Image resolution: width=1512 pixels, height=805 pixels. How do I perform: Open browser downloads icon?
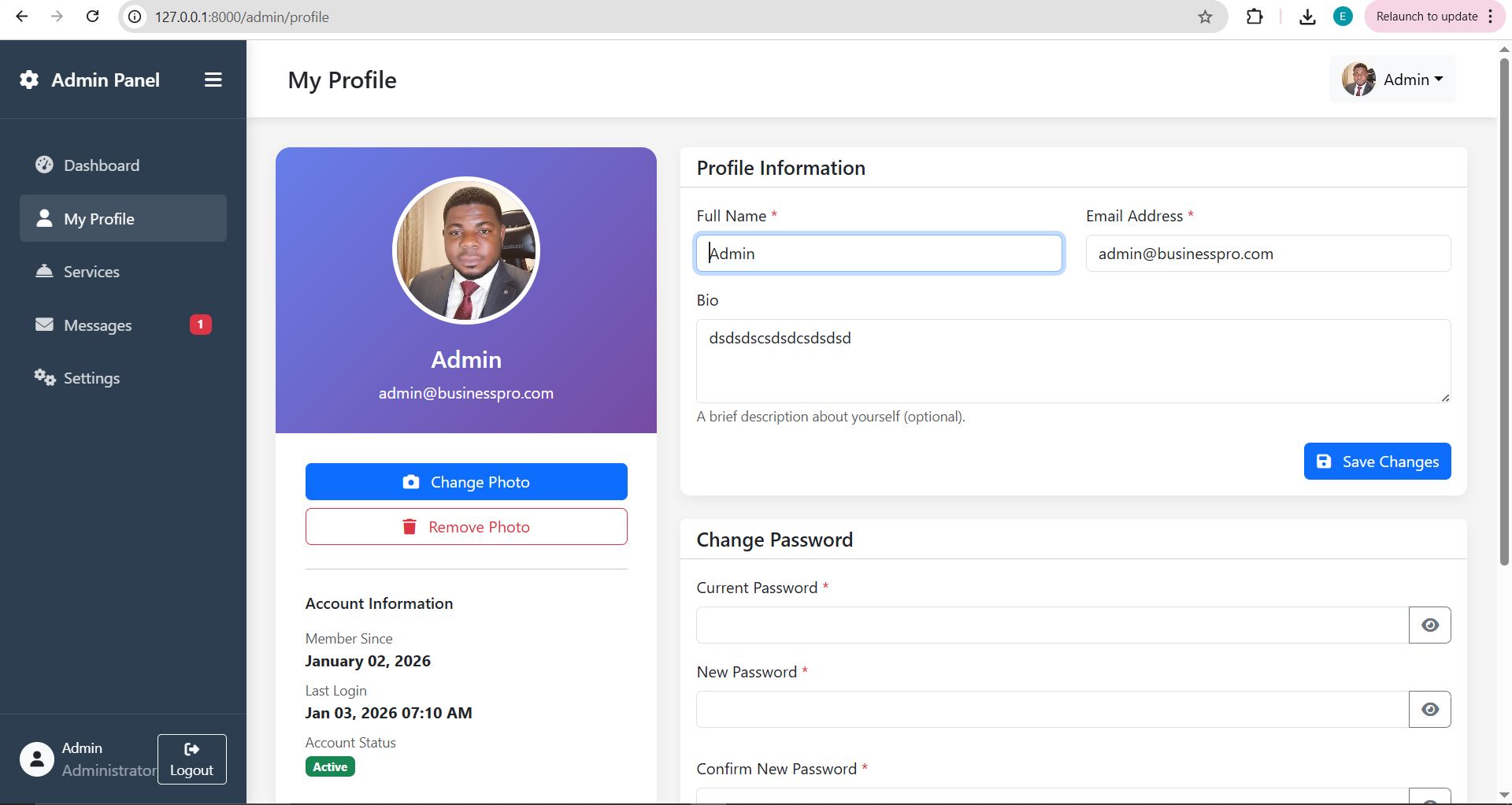click(1307, 17)
